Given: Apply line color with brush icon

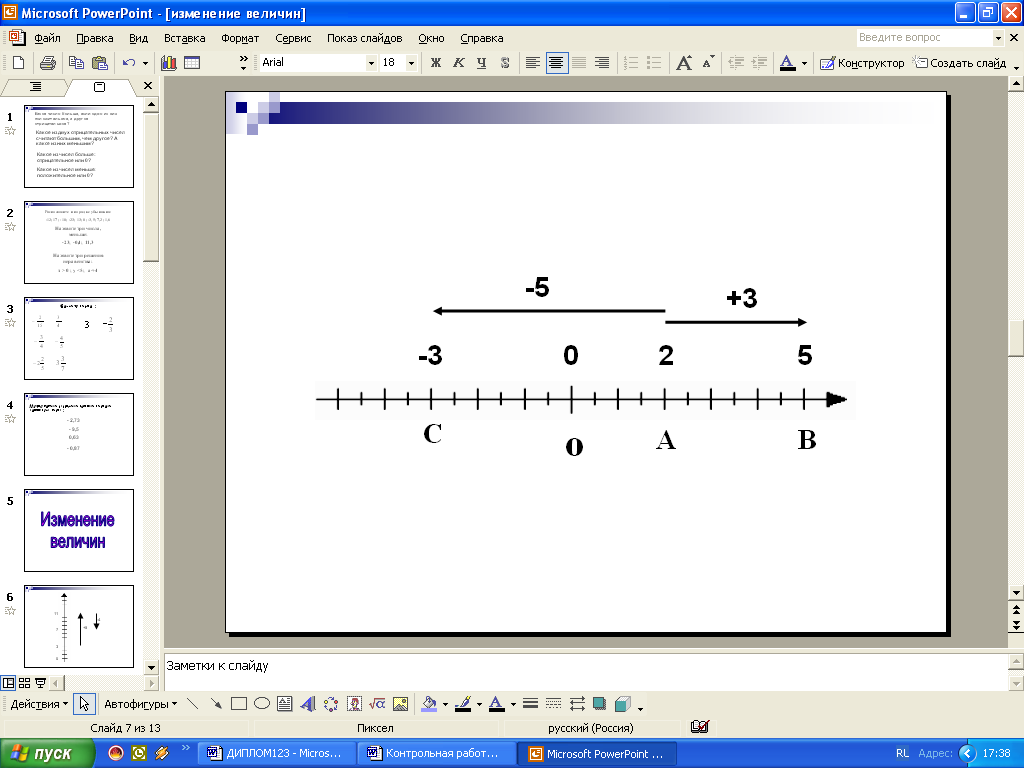Looking at the screenshot, I should point(463,703).
